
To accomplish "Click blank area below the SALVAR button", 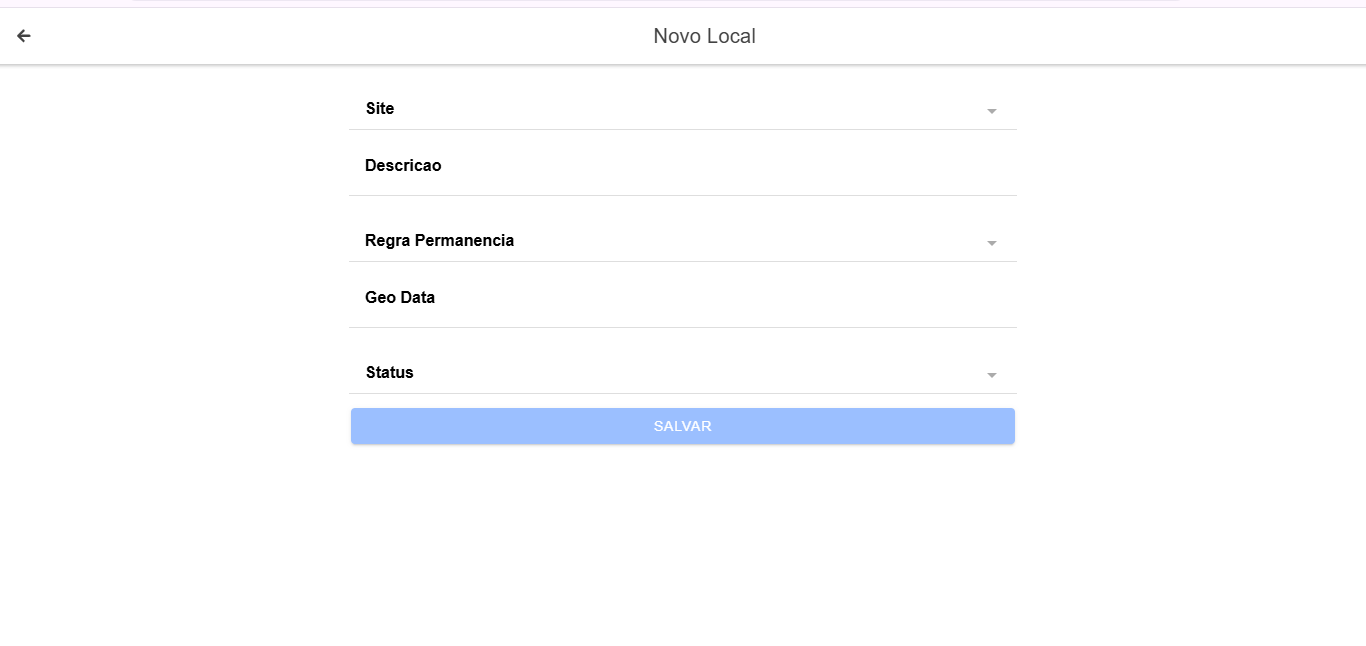I will [682, 540].
